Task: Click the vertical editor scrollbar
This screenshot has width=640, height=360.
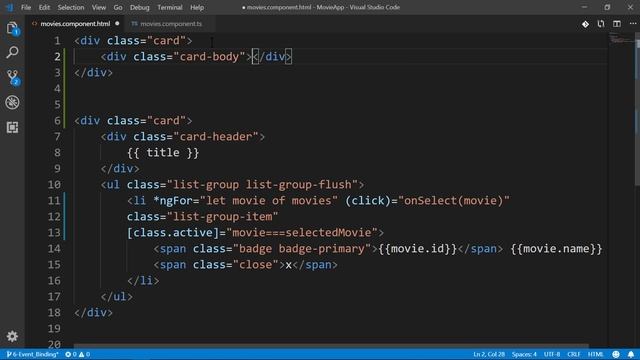Action: click(x=637, y=108)
